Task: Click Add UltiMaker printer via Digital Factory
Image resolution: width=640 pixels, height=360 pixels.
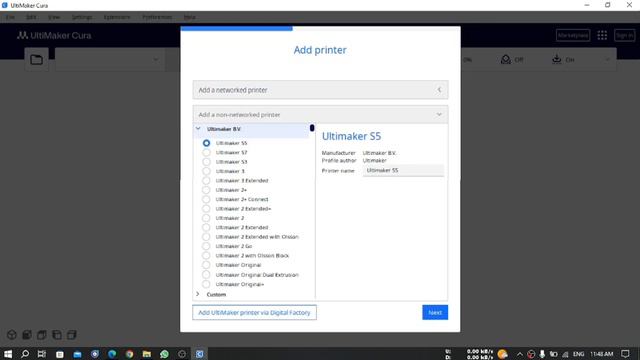Action: coord(254,313)
